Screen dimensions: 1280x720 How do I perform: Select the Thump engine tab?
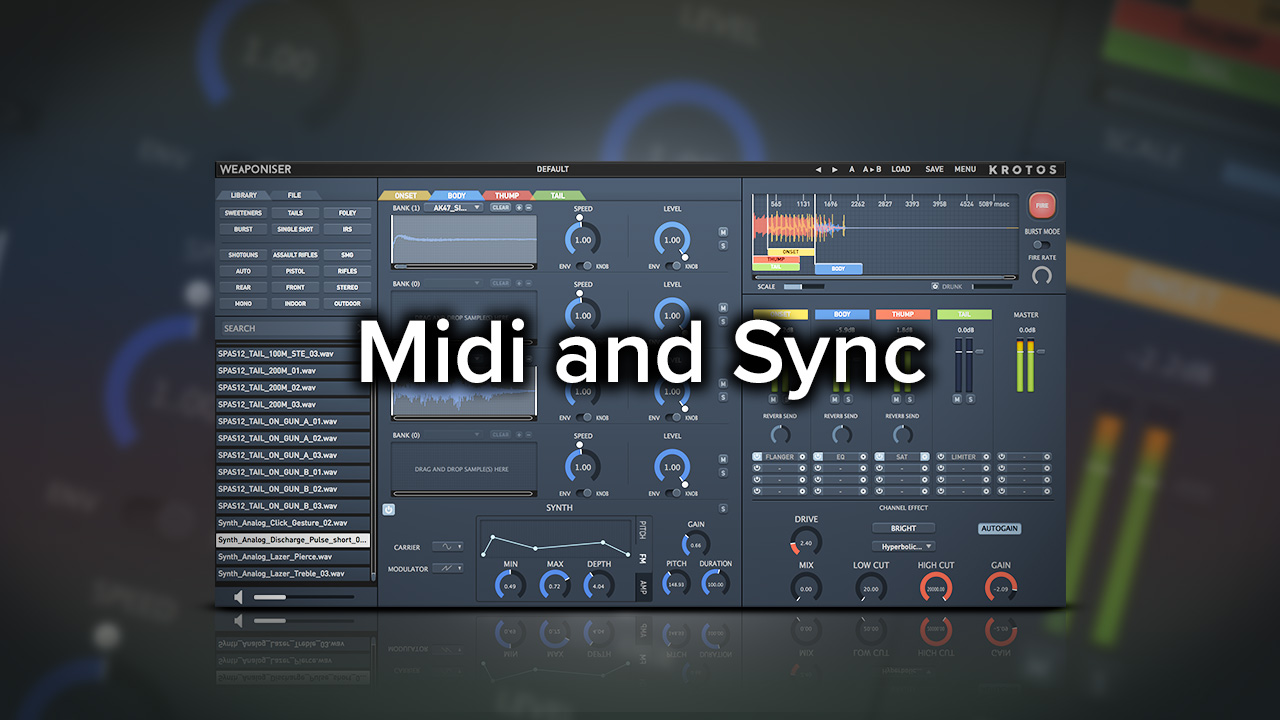[x=507, y=195]
